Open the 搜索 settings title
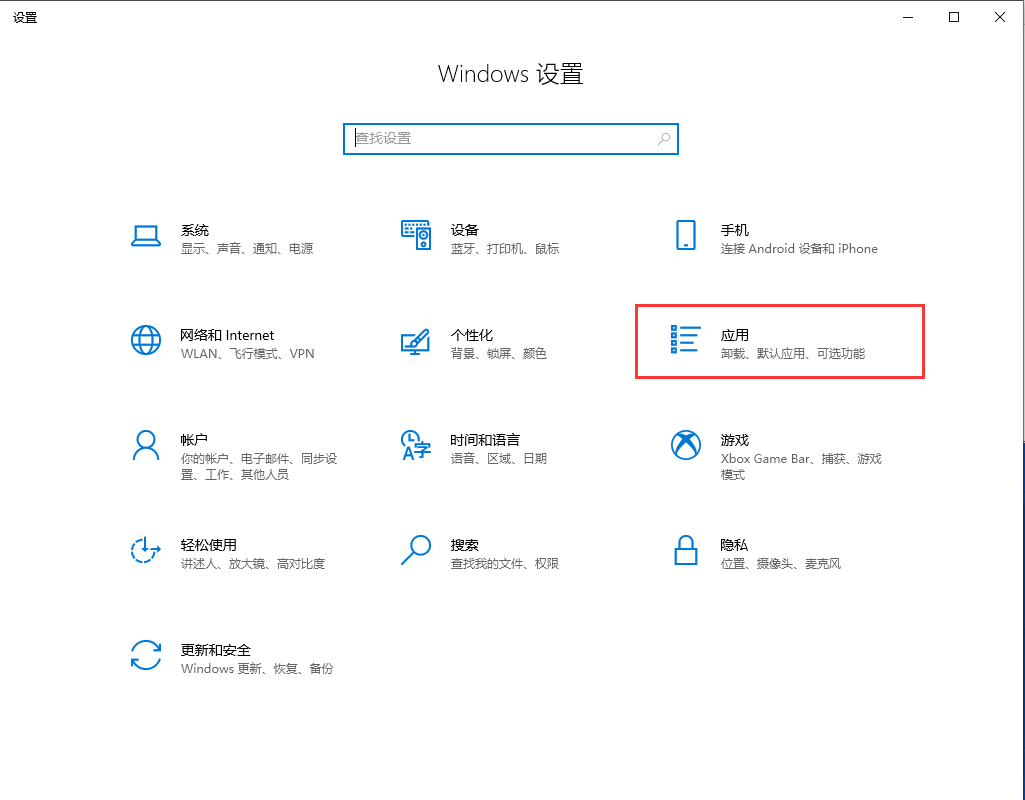1025x800 pixels. coord(465,545)
